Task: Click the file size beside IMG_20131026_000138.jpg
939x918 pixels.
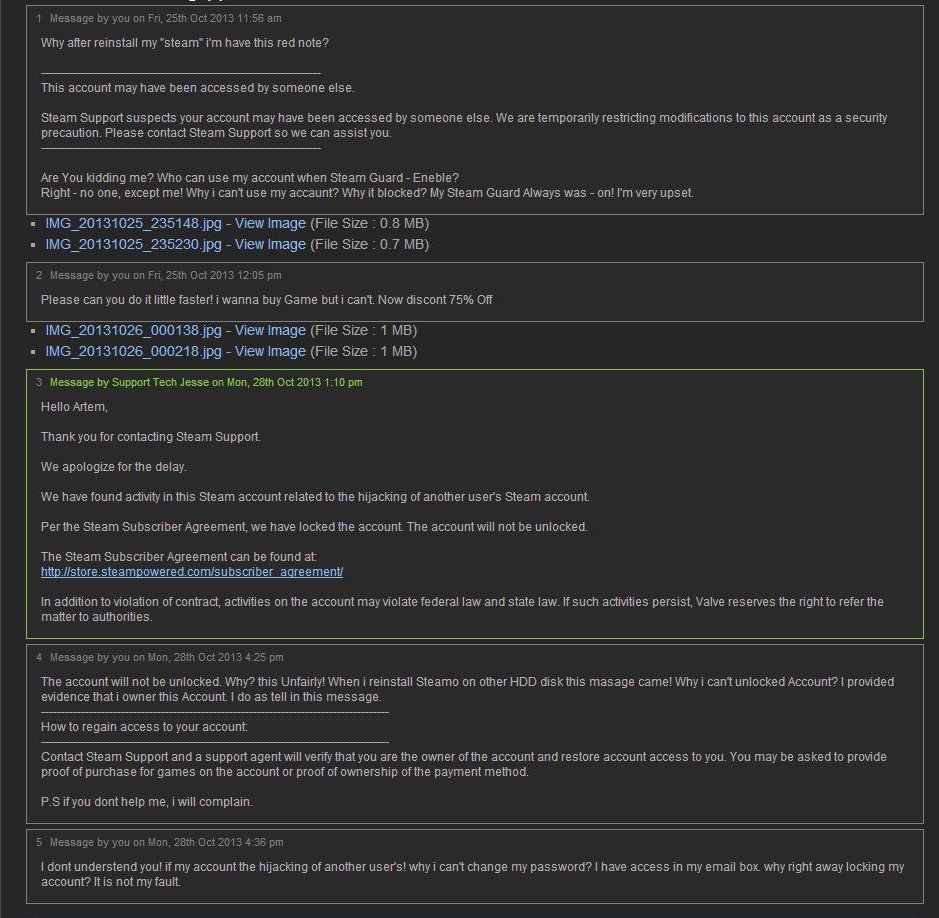Action: coord(364,331)
